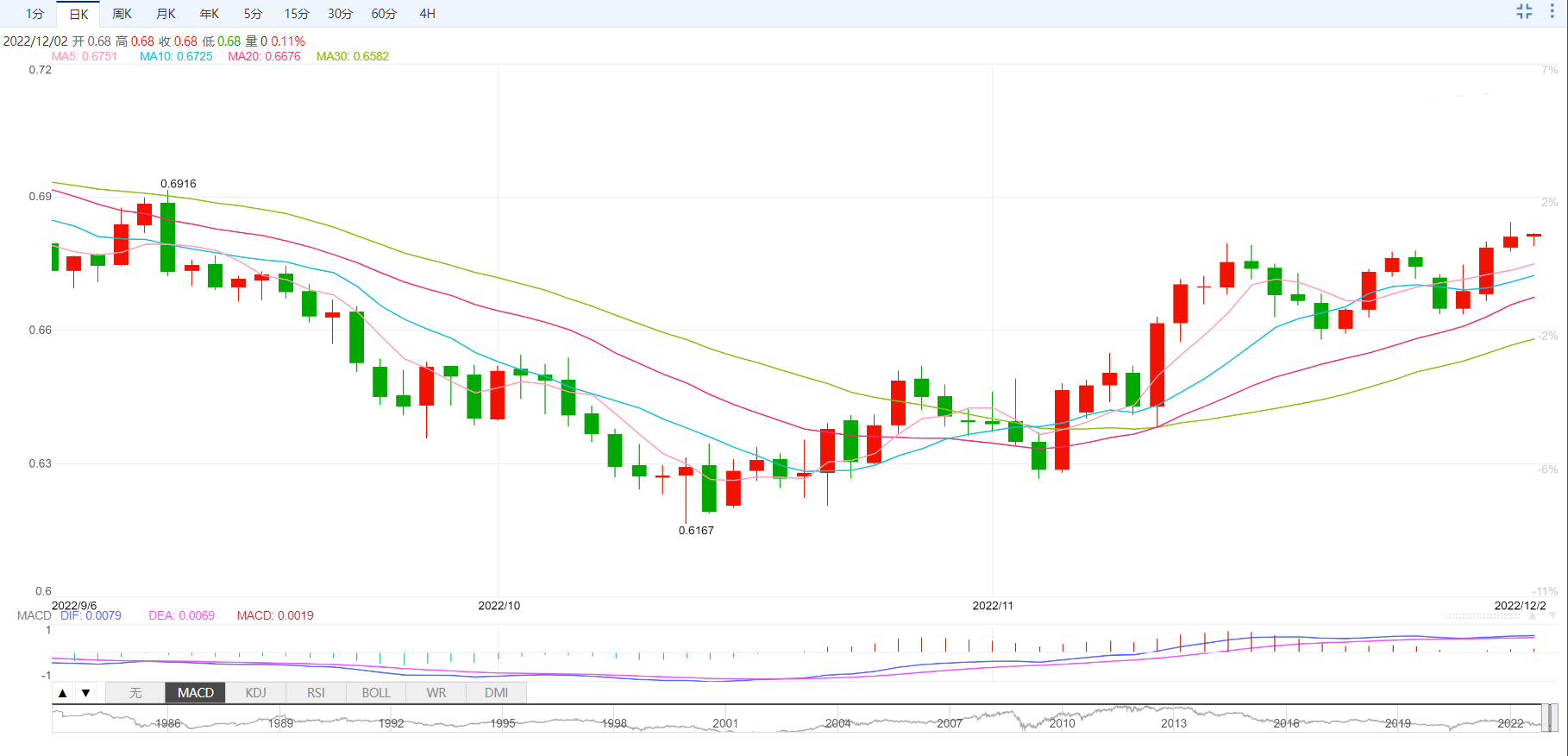
Task: Switch to the 1分 timeframe tab
Action: tap(34, 14)
